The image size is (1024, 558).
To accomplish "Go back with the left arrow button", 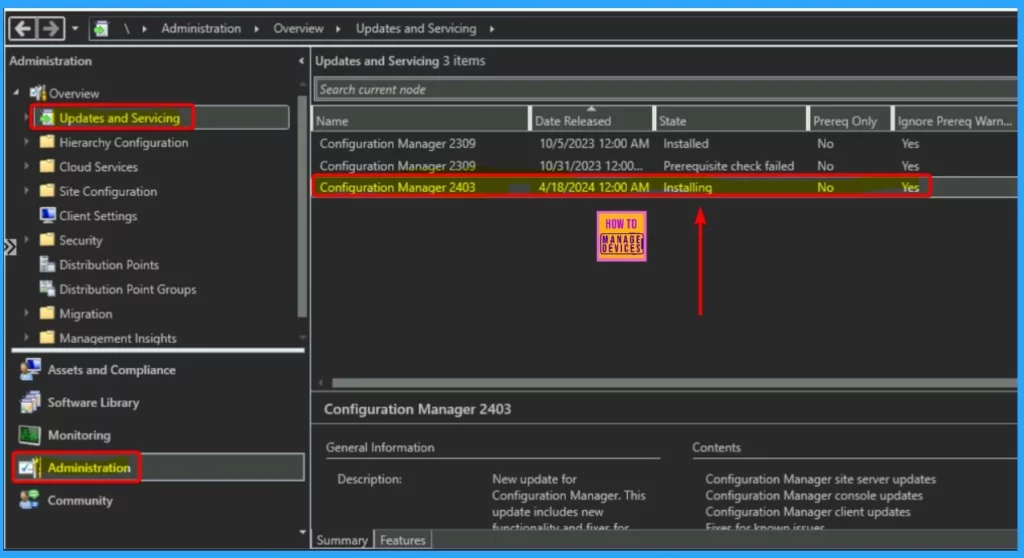I will coord(22,29).
